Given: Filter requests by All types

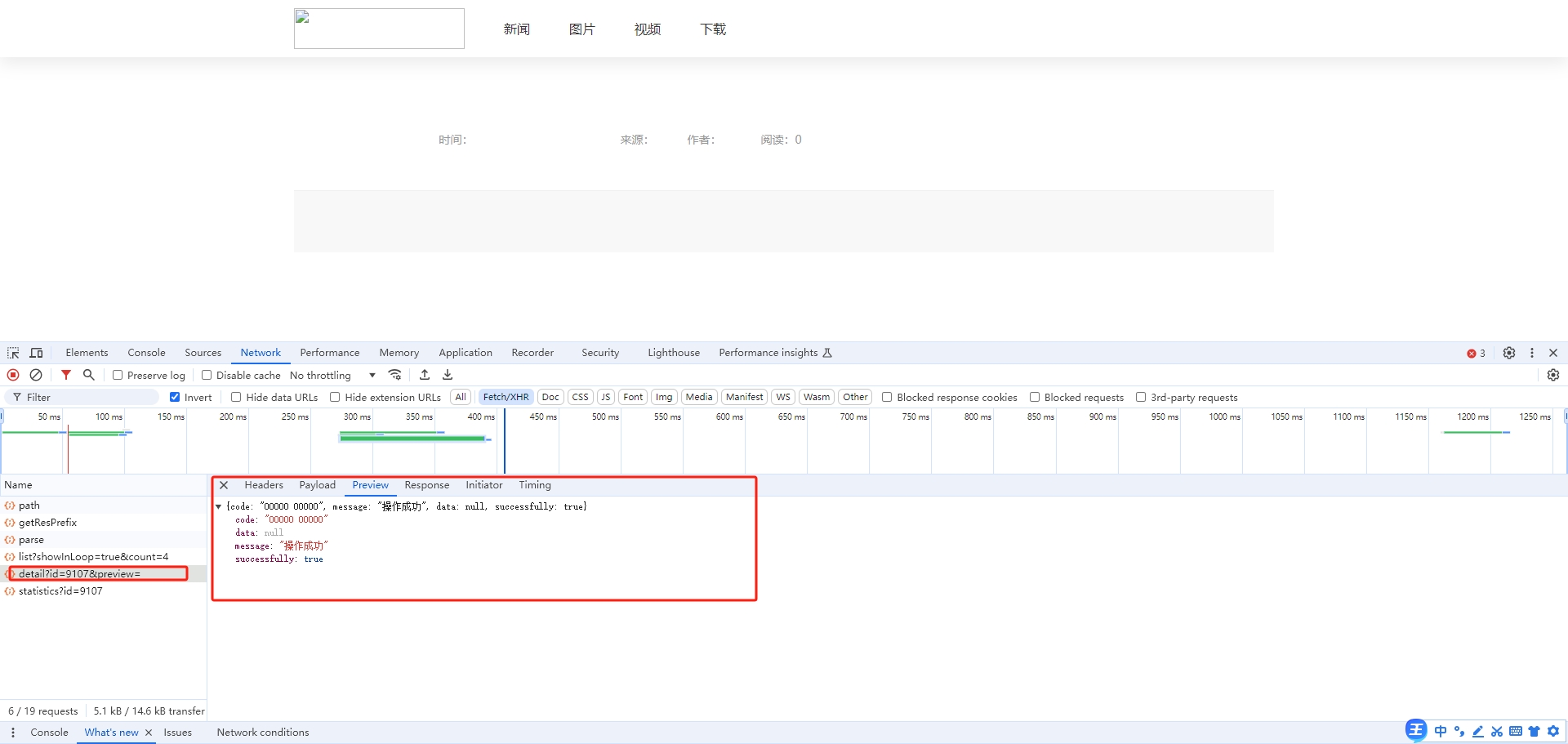Looking at the screenshot, I should coord(461,397).
